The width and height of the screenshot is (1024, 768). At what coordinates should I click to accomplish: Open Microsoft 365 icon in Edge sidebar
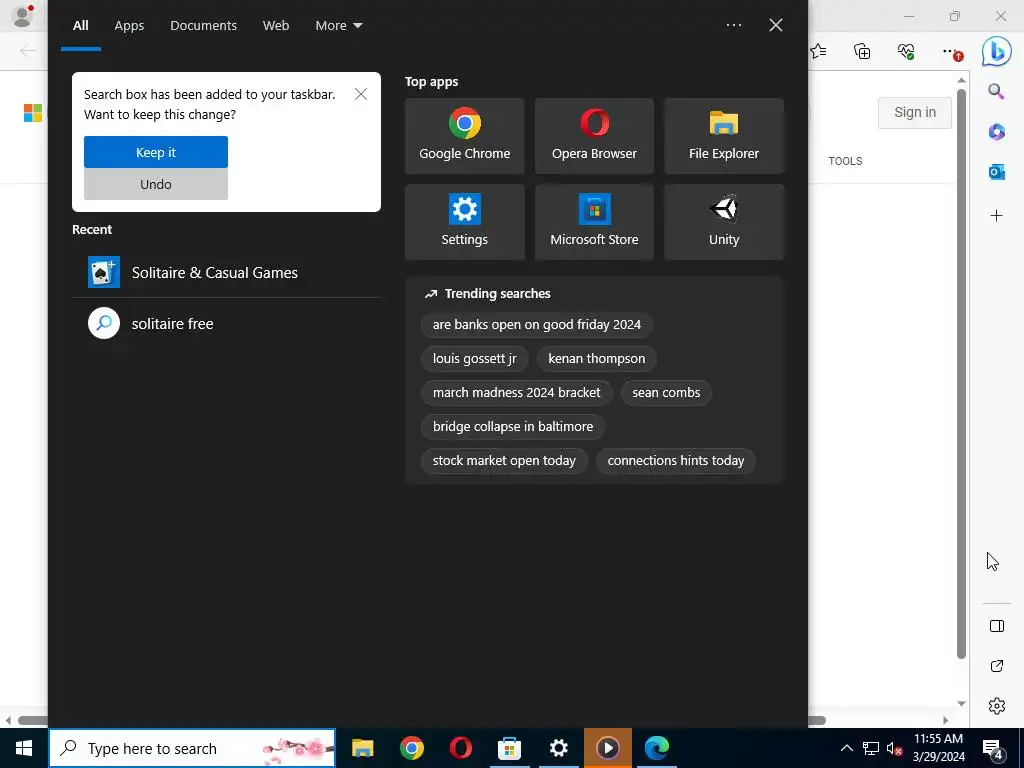point(996,131)
